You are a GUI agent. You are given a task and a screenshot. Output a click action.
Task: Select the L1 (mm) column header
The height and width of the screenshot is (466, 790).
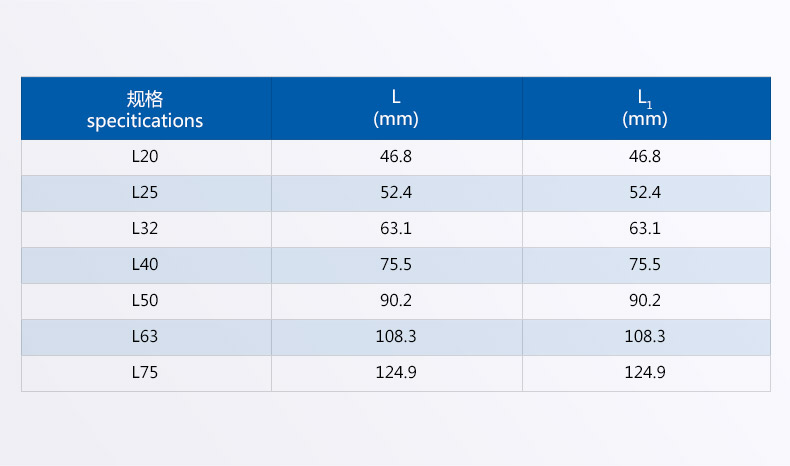645,109
